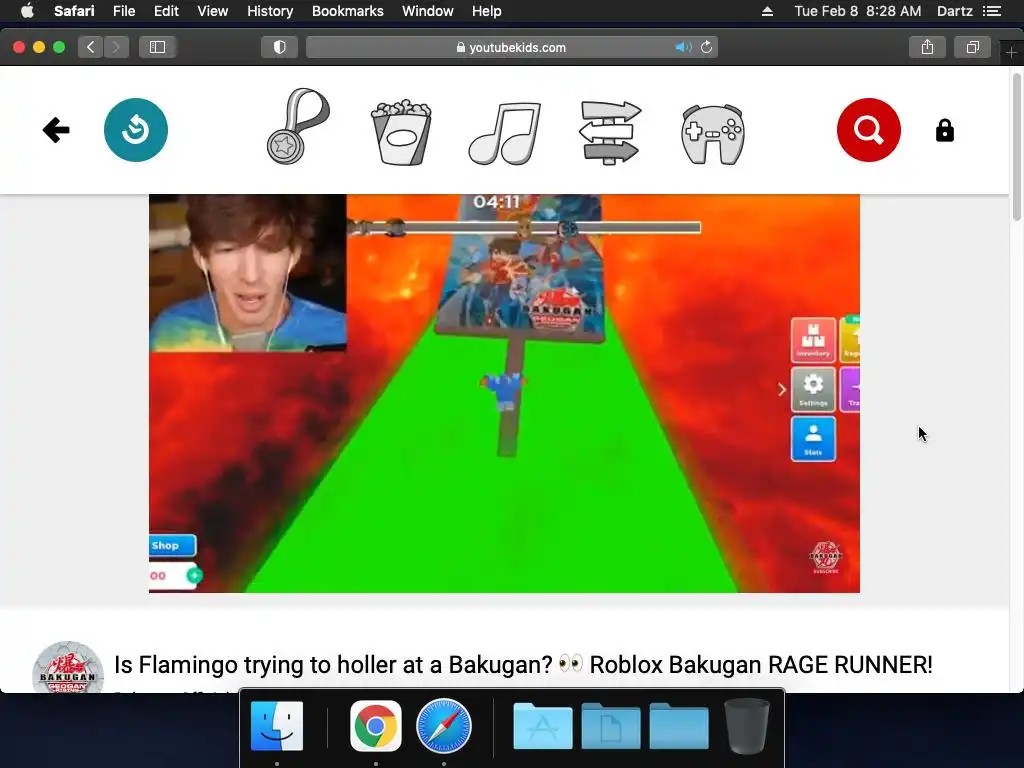Open the Edit menu

click(x=166, y=11)
